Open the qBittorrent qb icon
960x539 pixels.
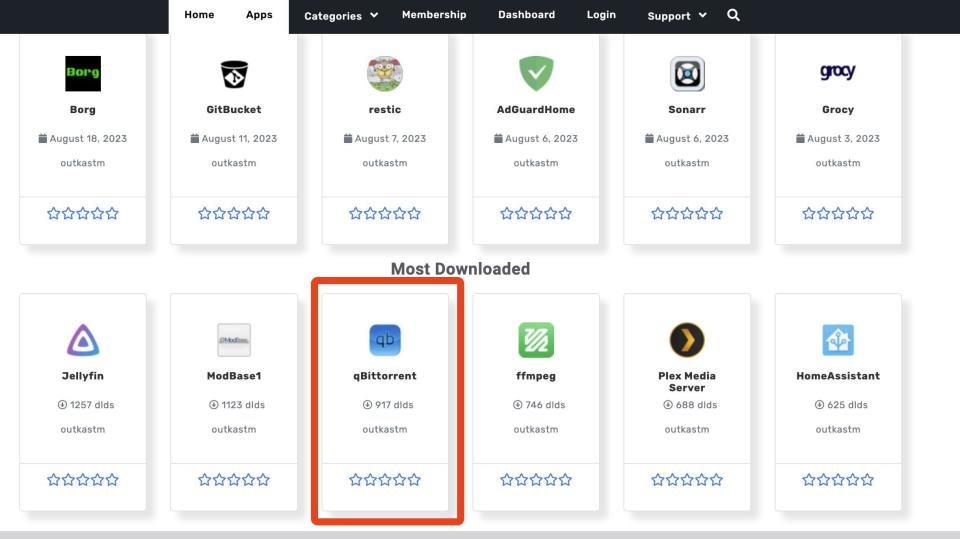(384, 340)
